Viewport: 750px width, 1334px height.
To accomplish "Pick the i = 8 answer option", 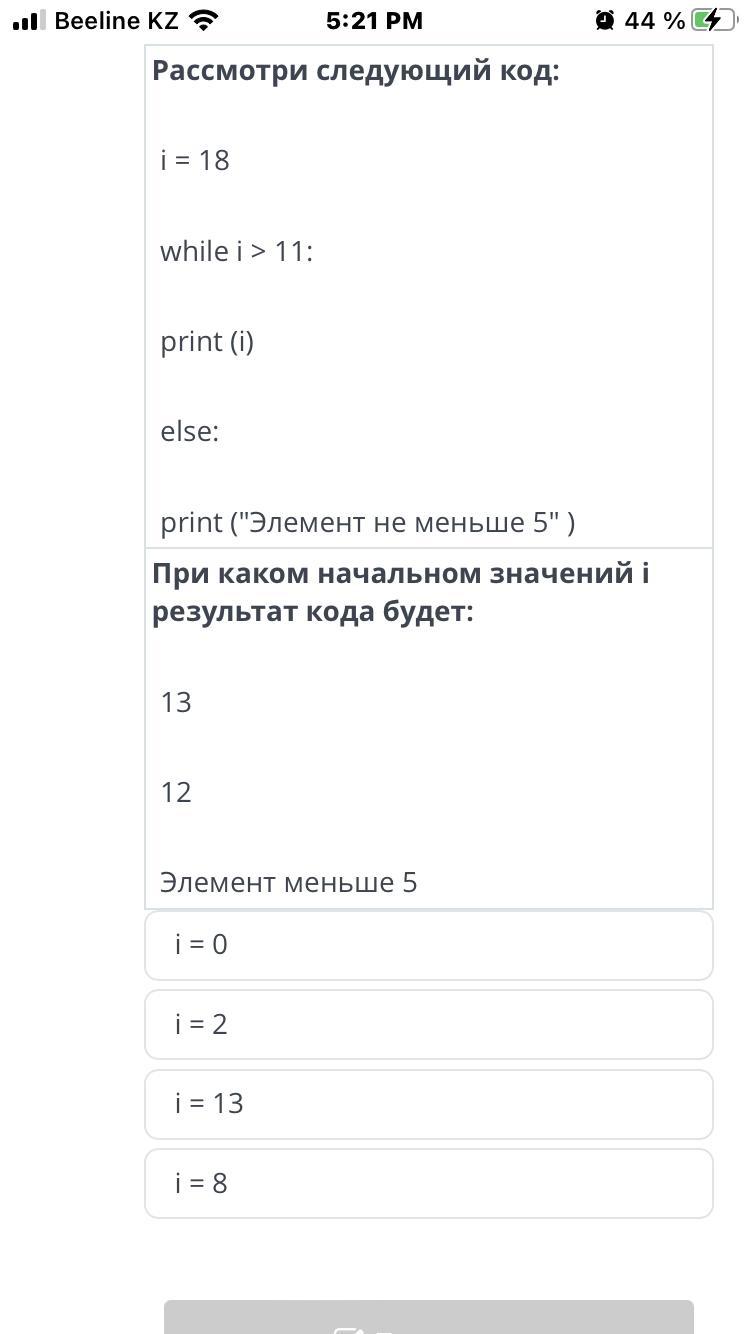I will 428,1183.
